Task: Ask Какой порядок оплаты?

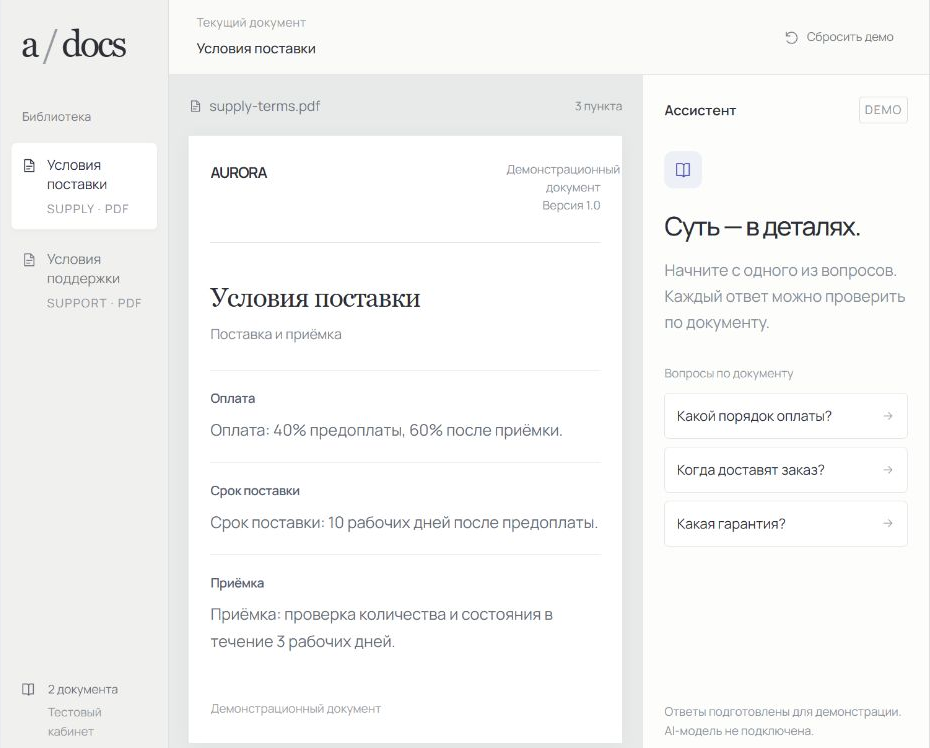Action: (785, 416)
